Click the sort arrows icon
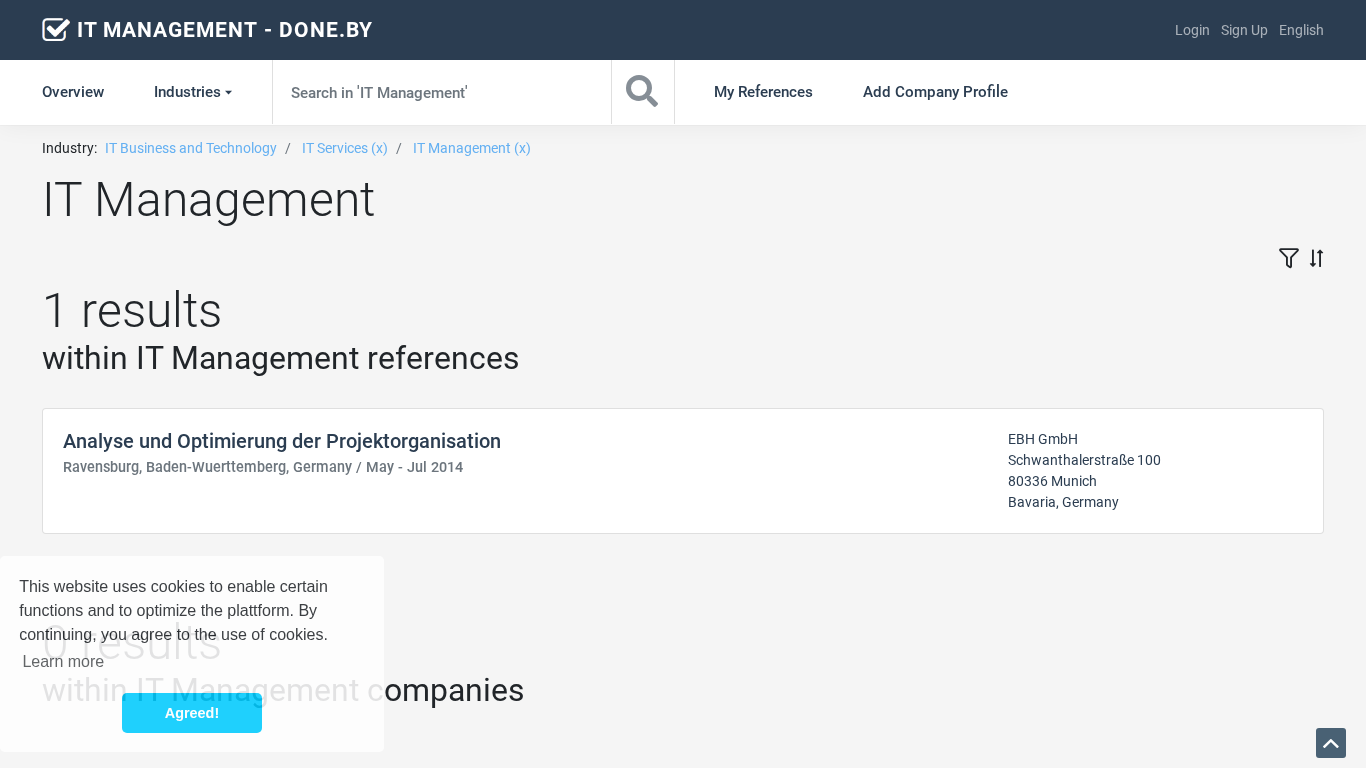This screenshot has width=1366, height=768. tap(1317, 258)
